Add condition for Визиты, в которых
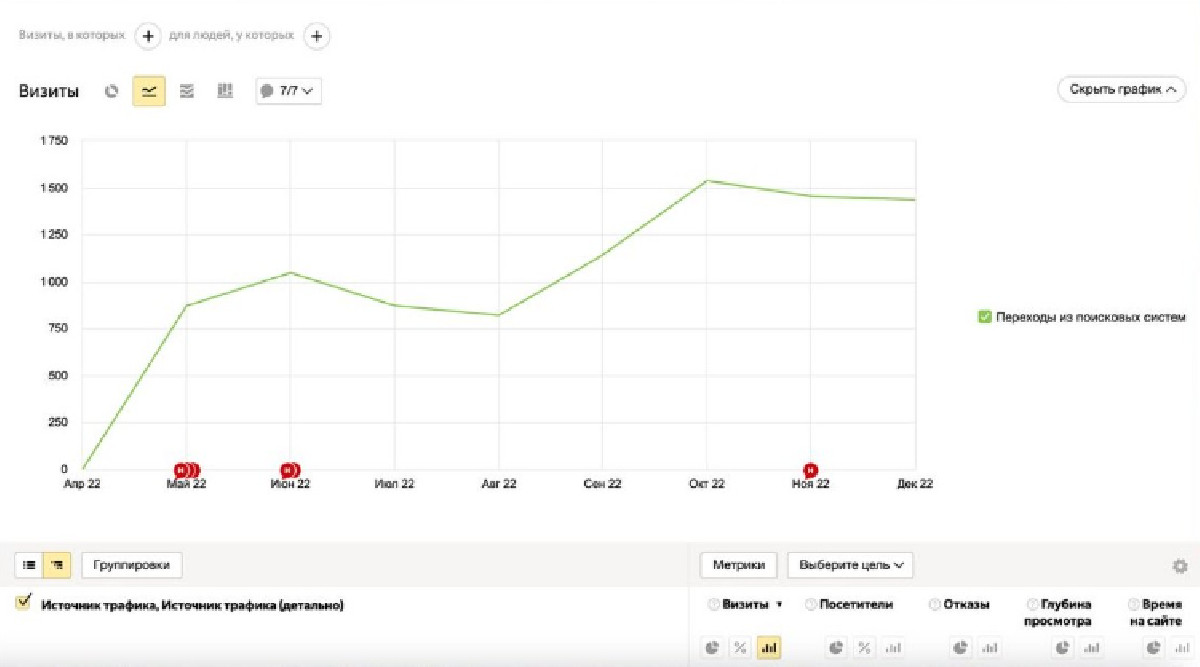This screenshot has width=1200, height=667. (147, 36)
